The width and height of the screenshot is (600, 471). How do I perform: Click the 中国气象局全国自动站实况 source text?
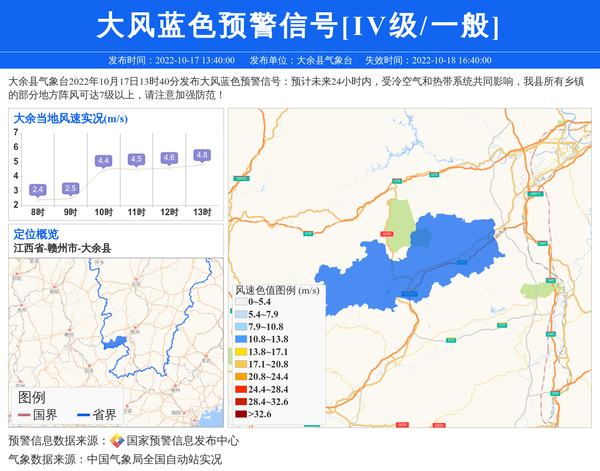[x=154, y=460]
